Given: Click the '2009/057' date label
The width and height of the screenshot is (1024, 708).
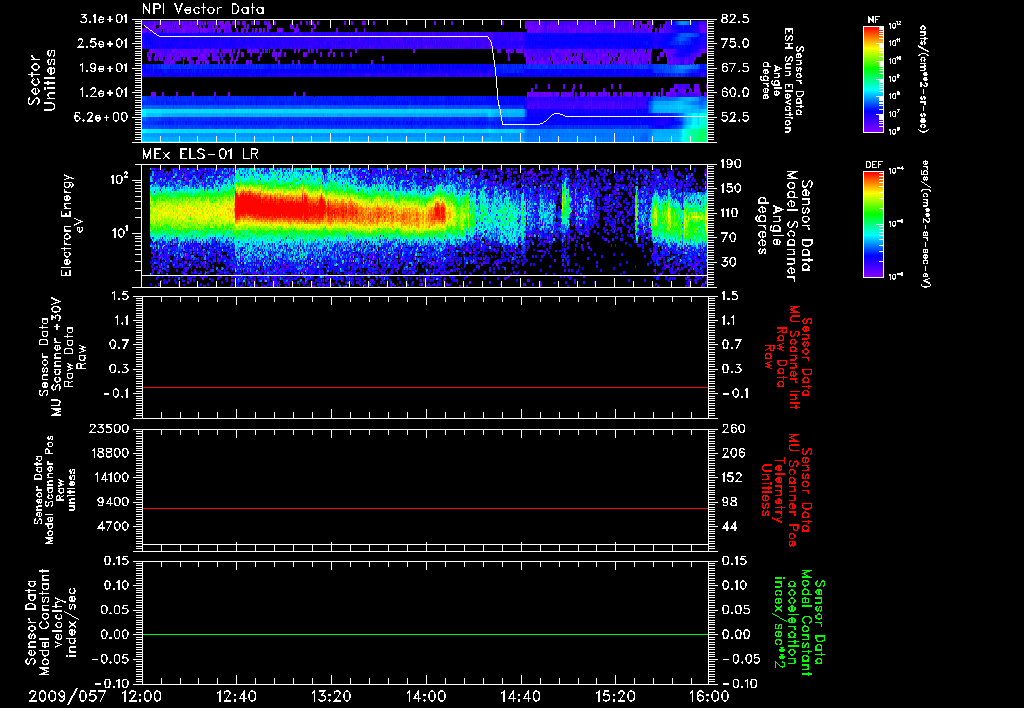Looking at the screenshot, I should (x=67, y=697).
